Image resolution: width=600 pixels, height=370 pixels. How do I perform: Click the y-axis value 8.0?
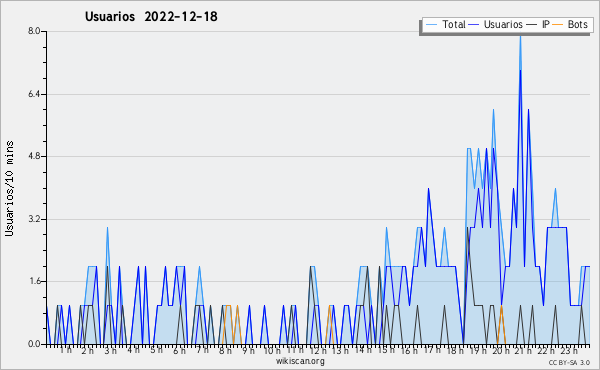[34, 31]
